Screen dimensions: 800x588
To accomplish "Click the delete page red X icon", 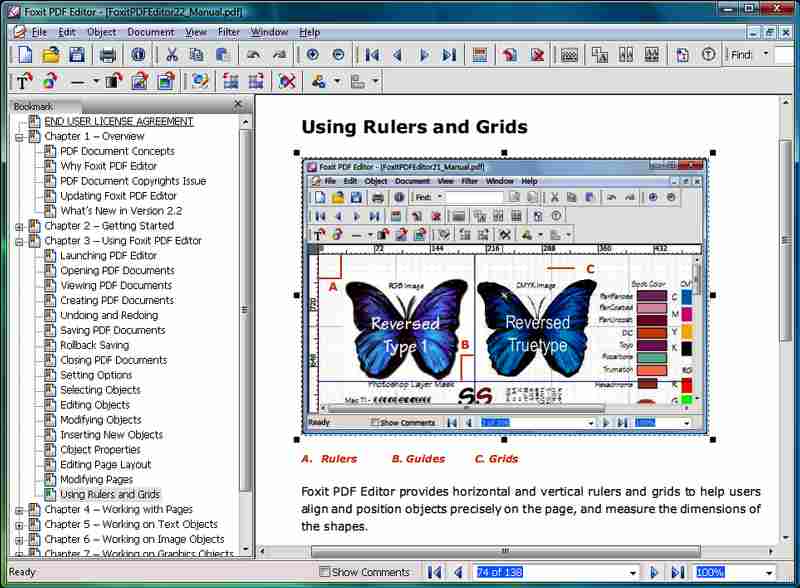I will point(537,55).
